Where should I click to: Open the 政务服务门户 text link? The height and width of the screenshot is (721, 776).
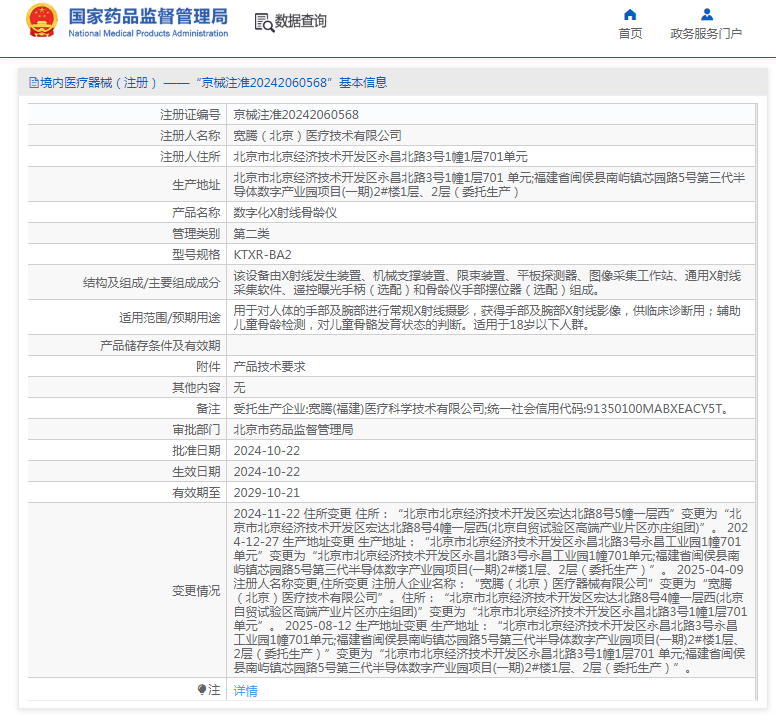pyautogui.click(x=706, y=34)
